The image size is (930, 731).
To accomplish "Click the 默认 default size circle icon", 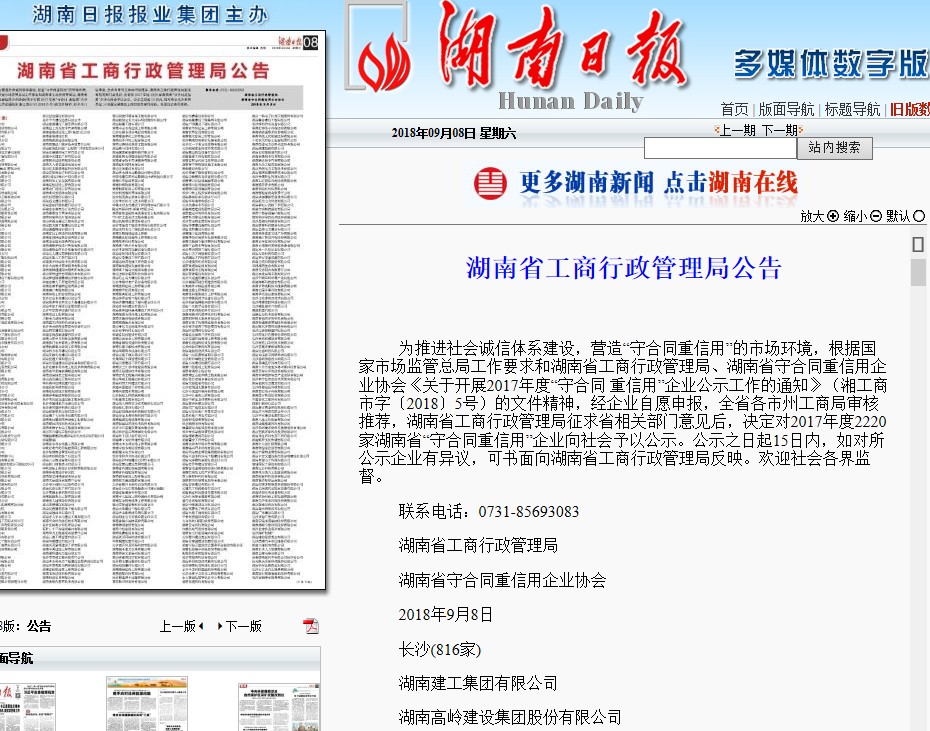I will point(919,216).
